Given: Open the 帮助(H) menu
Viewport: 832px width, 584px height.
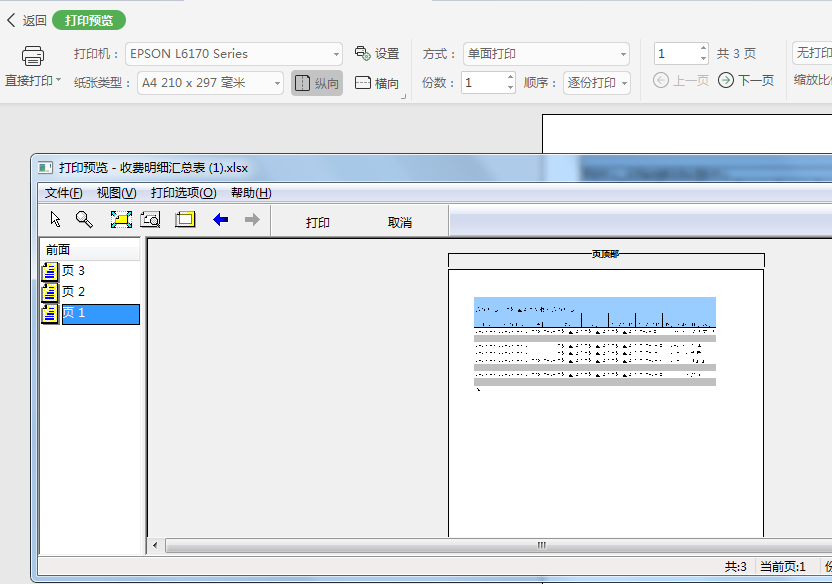Looking at the screenshot, I should point(251,193).
